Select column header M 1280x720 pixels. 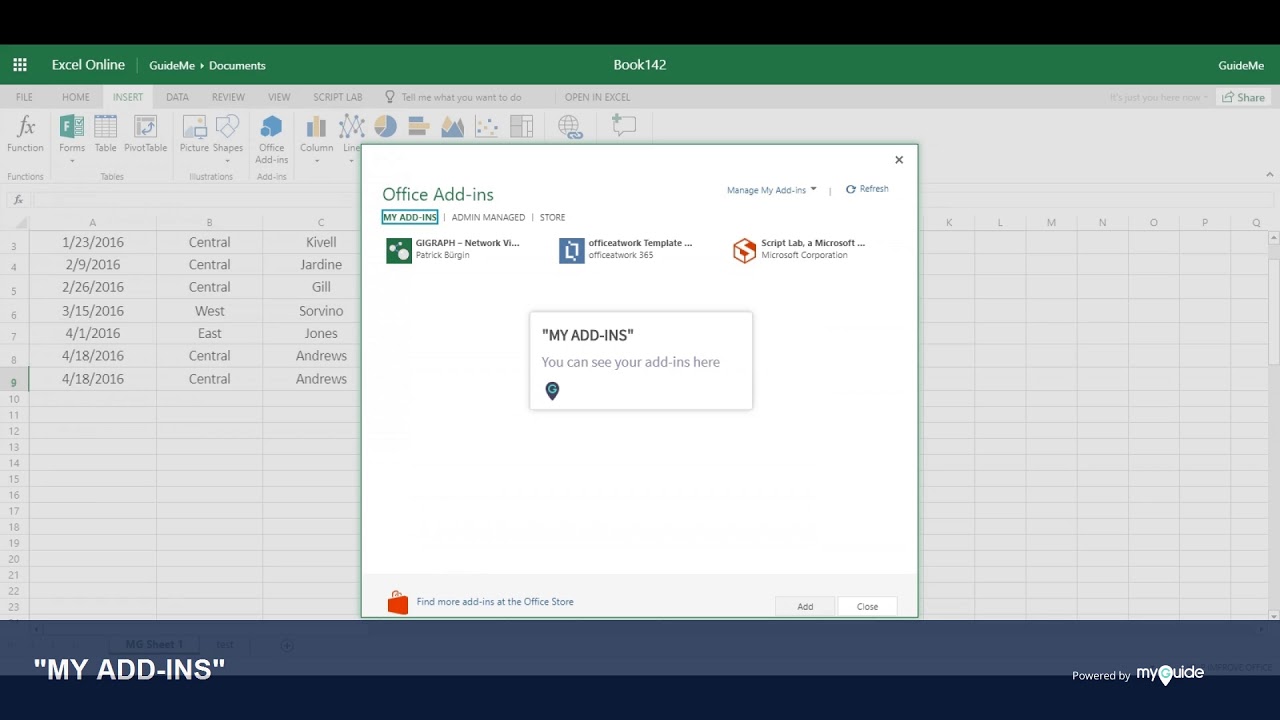pyautogui.click(x=1051, y=222)
